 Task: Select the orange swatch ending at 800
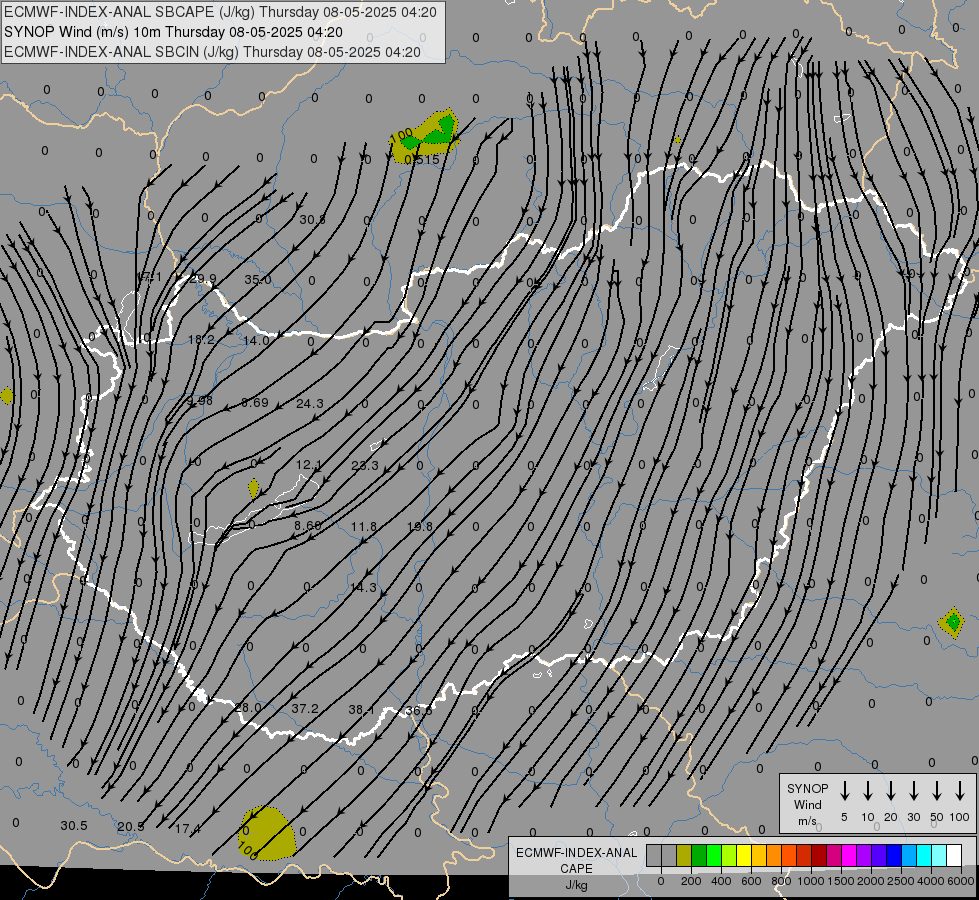[774, 855]
